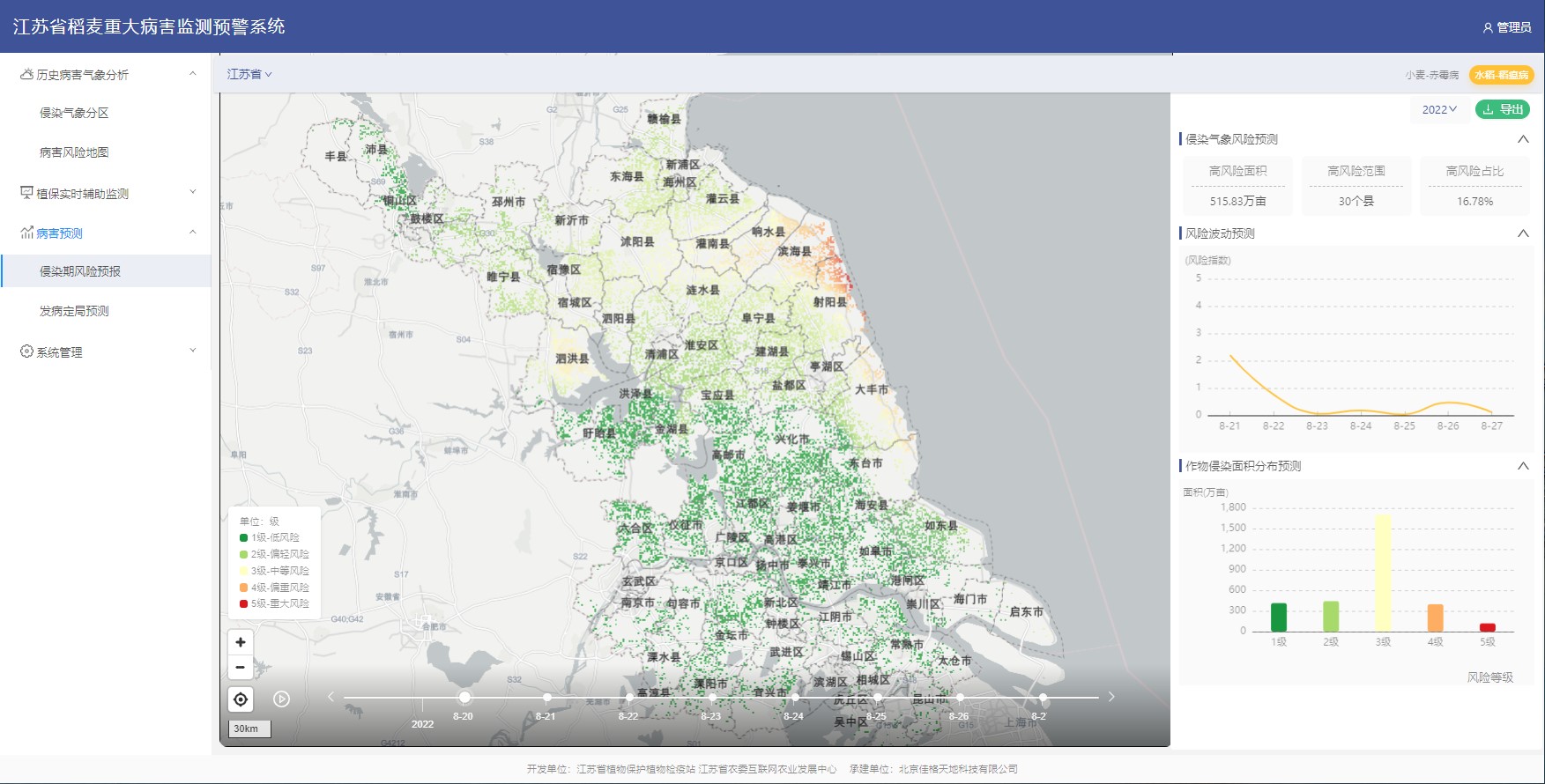Switch to 小麦-赤霉病 crop toggle
The image size is (1545, 784).
pos(1432,76)
